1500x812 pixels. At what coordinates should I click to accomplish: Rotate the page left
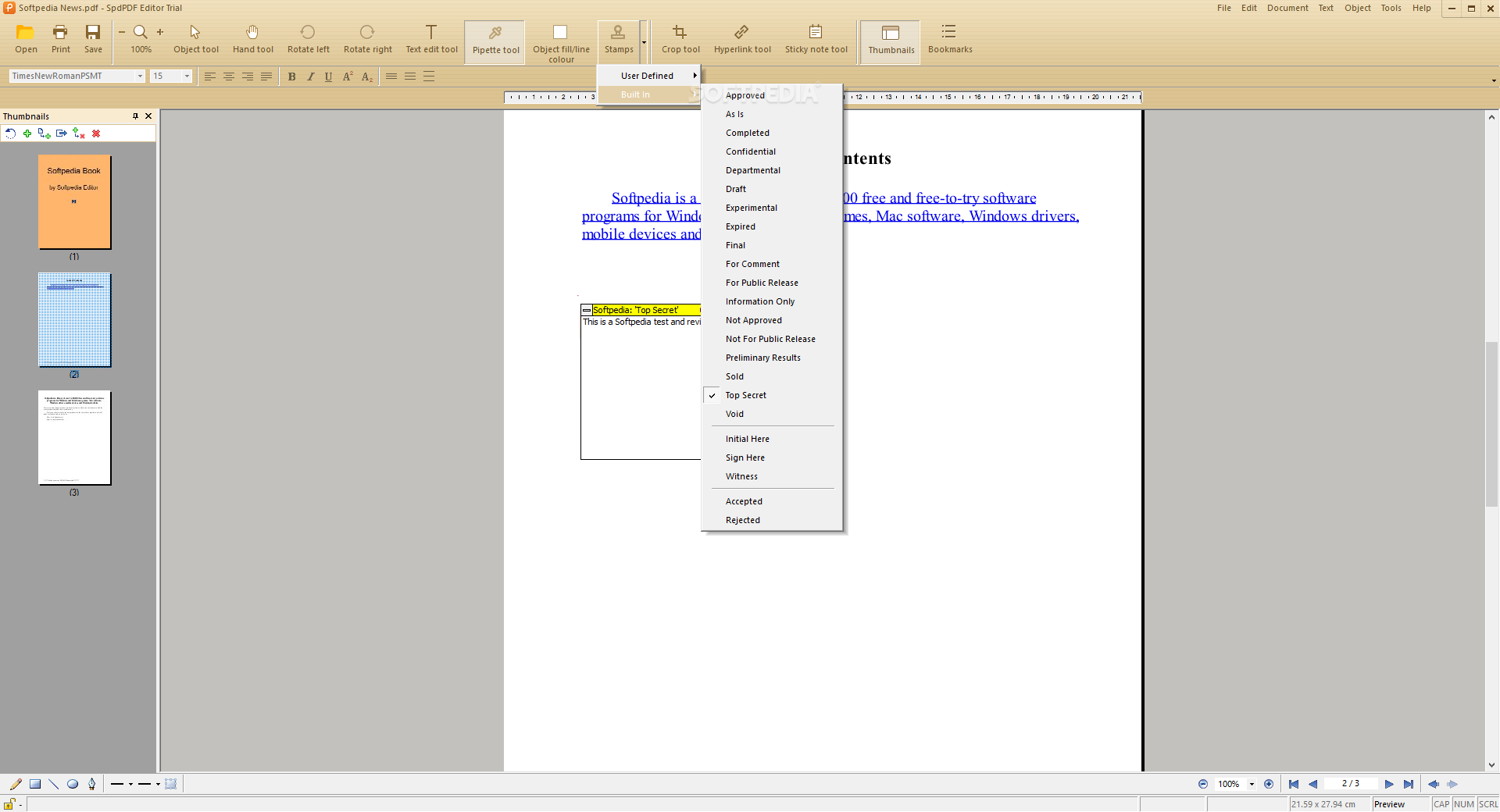(x=308, y=40)
